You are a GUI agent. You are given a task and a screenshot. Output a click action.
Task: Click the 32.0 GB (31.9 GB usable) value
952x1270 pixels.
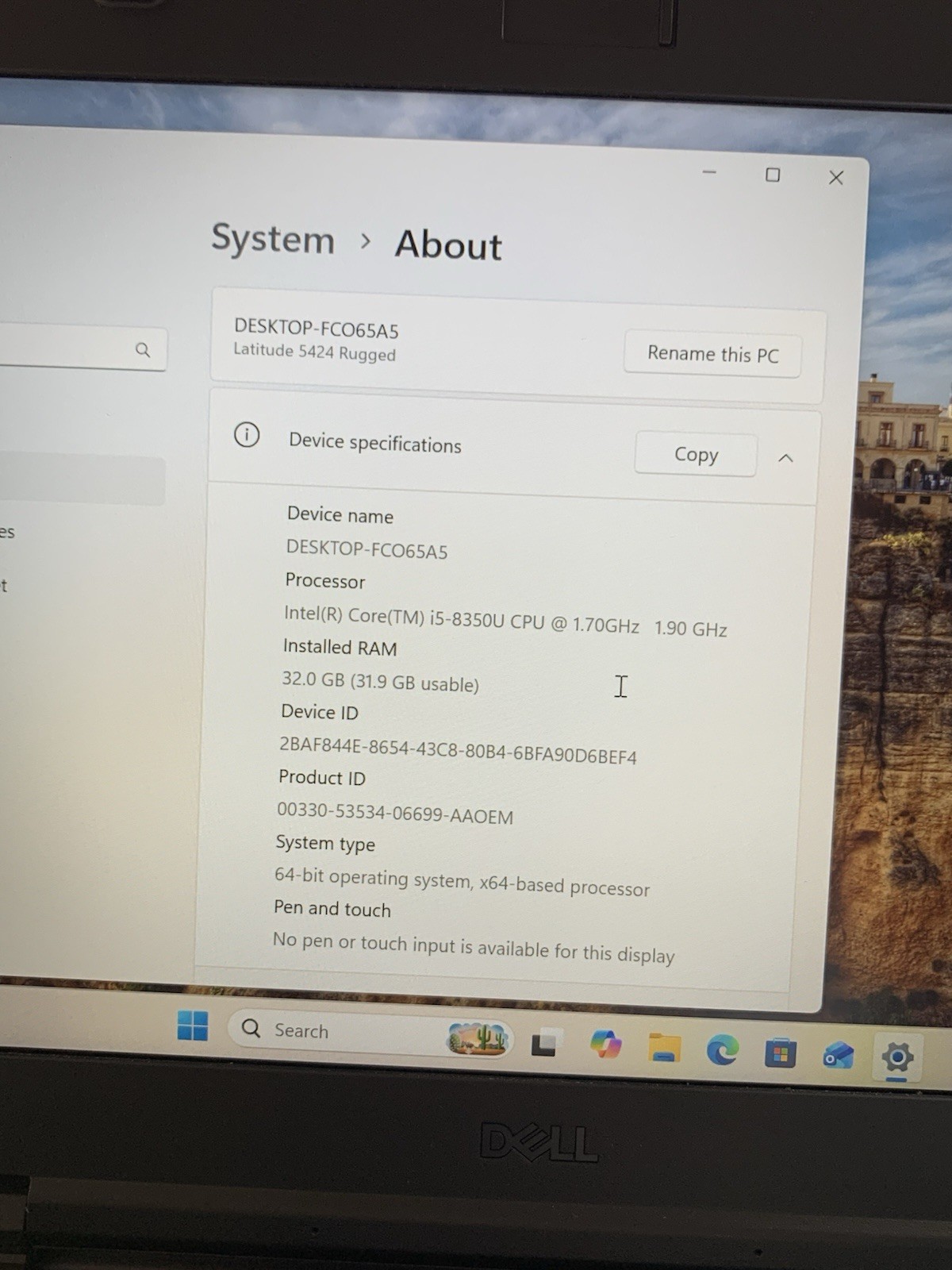(380, 682)
